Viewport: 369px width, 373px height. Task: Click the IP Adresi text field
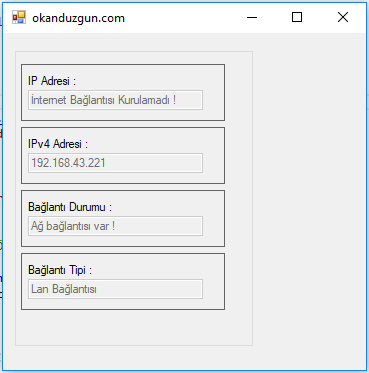(x=115, y=100)
